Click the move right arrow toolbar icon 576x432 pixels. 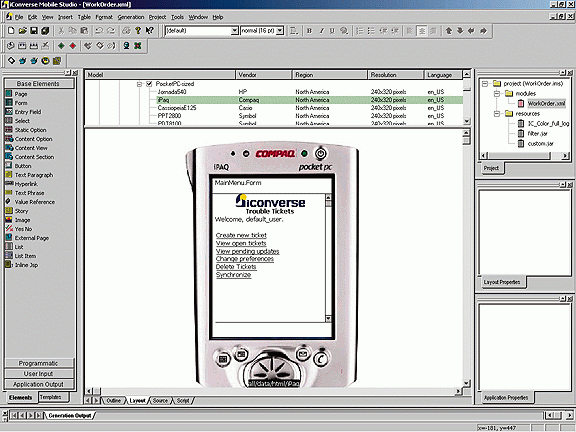(483, 31)
